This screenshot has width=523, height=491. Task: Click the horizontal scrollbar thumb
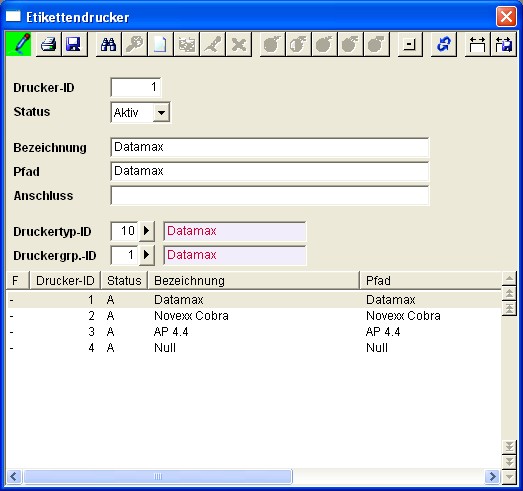click(158, 476)
